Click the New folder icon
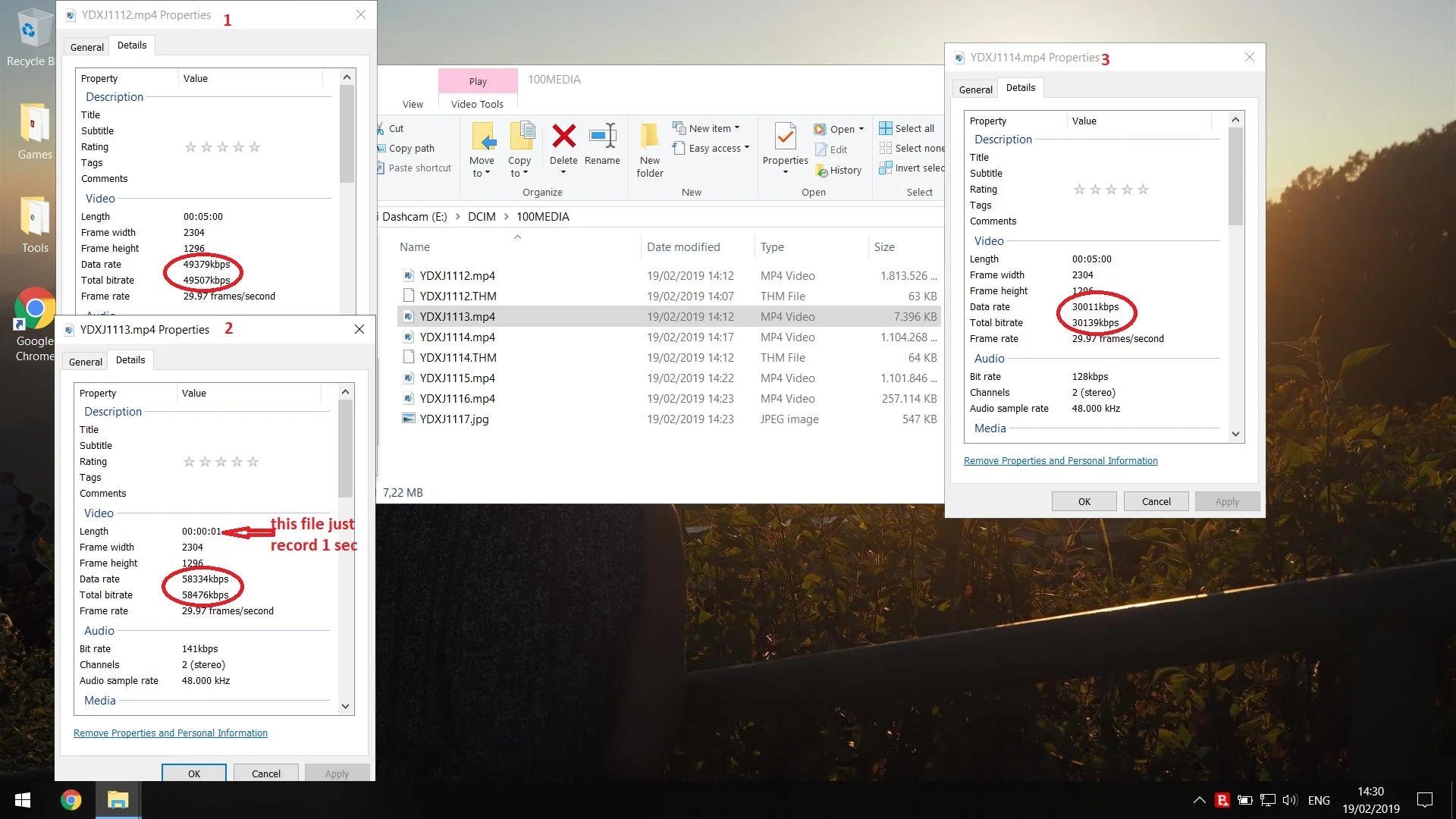This screenshot has height=819, width=1456. (650, 136)
